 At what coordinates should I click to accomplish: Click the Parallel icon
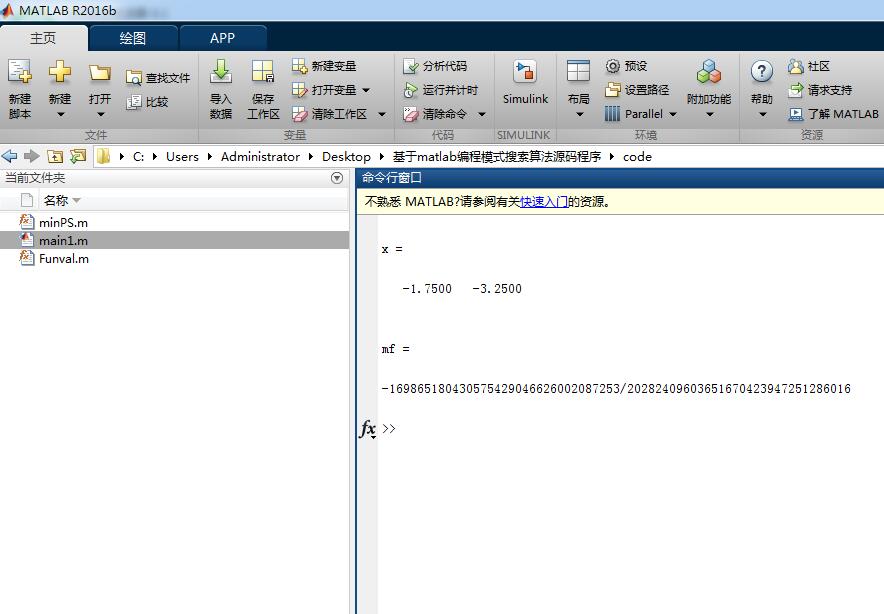[x=613, y=114]
